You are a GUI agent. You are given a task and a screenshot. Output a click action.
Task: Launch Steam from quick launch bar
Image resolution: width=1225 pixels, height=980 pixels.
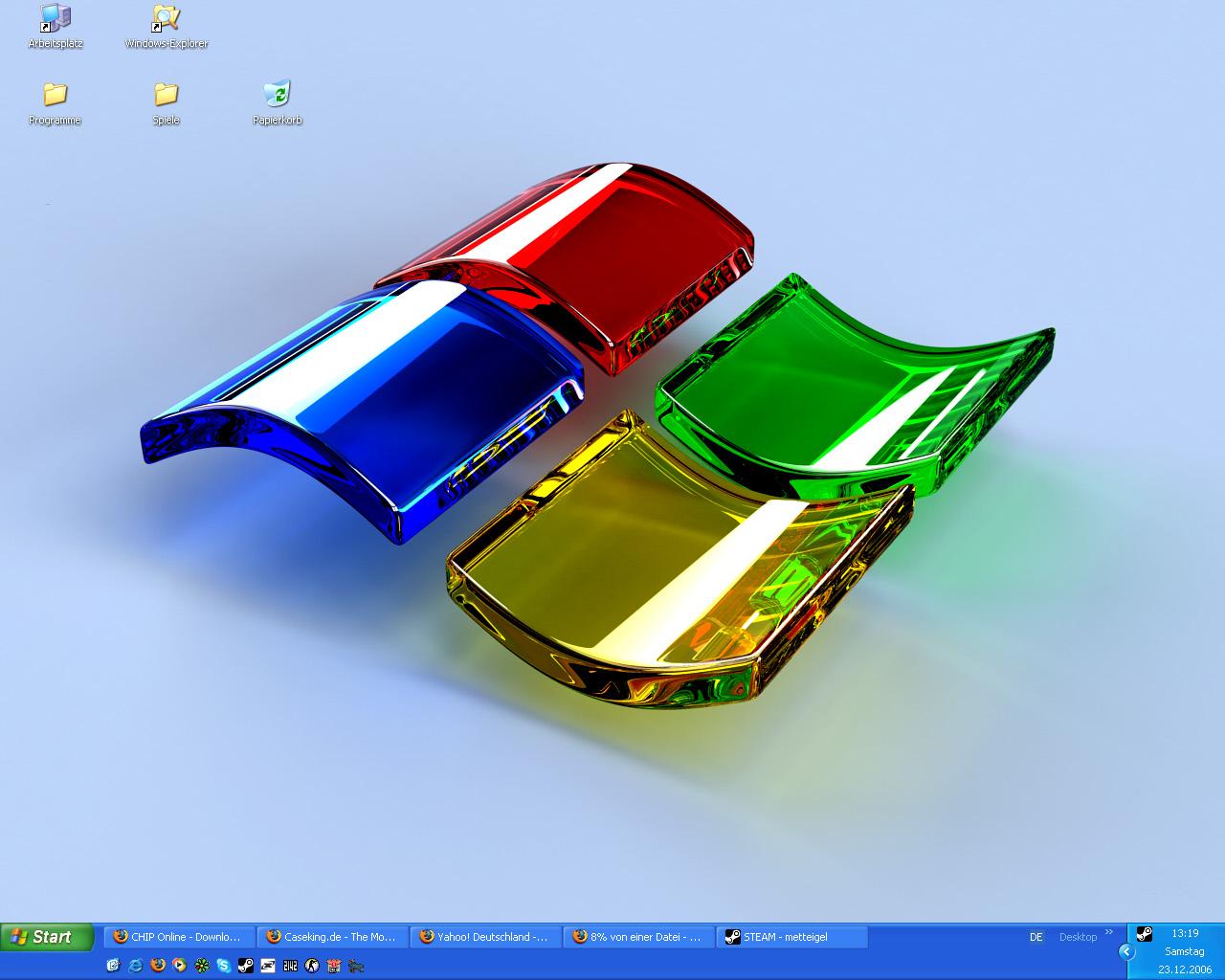tap(246, 966)
